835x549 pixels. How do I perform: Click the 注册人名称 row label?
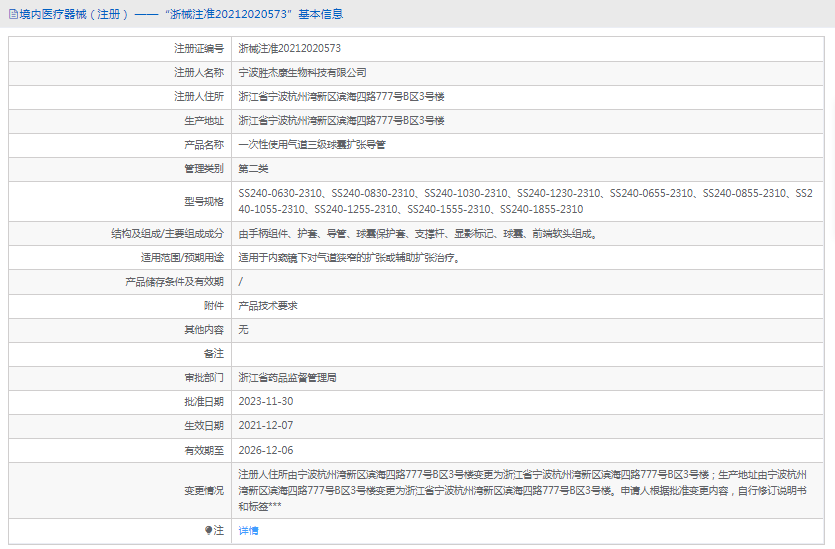[199, 72]
